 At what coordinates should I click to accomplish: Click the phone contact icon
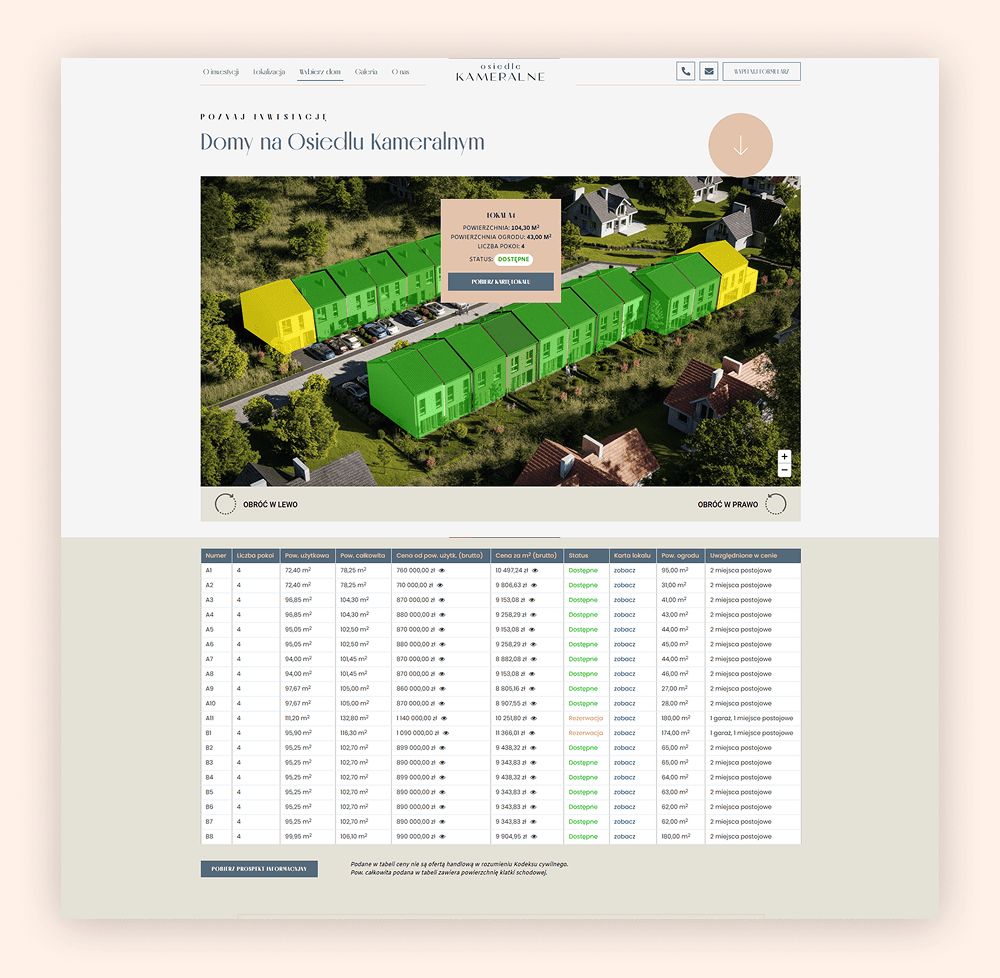pyautogui.click(x=685, y=71)
